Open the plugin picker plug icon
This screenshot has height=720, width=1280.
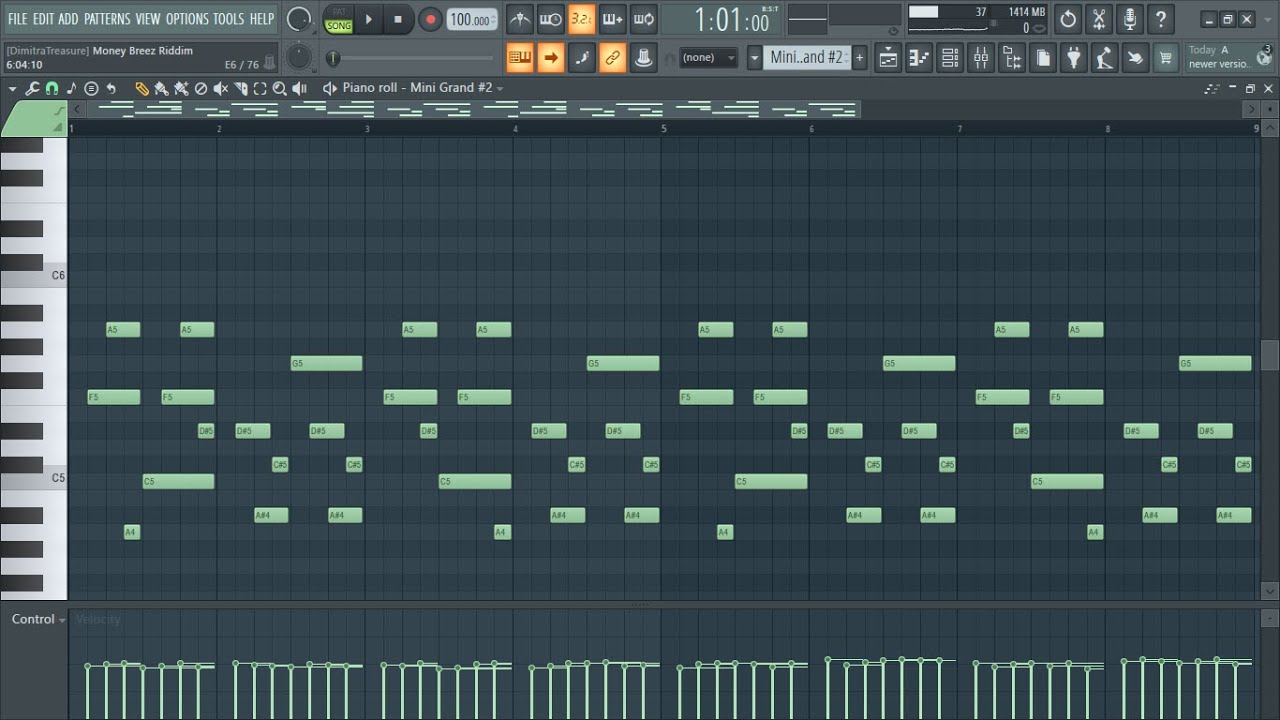tap(1073, 58)
